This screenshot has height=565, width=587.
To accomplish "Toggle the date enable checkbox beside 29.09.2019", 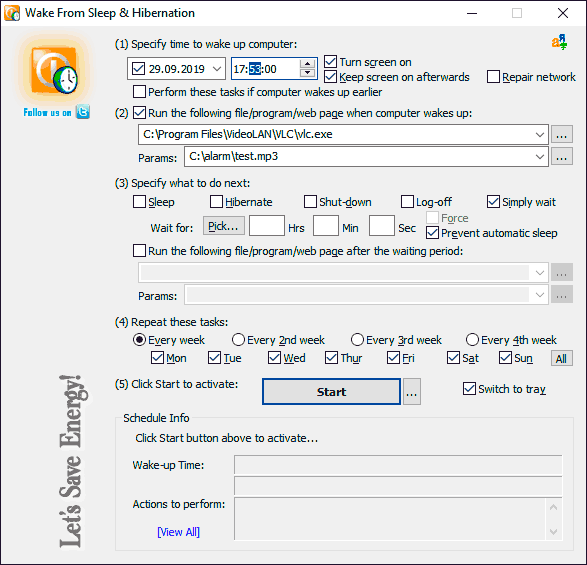I will 138,69.
